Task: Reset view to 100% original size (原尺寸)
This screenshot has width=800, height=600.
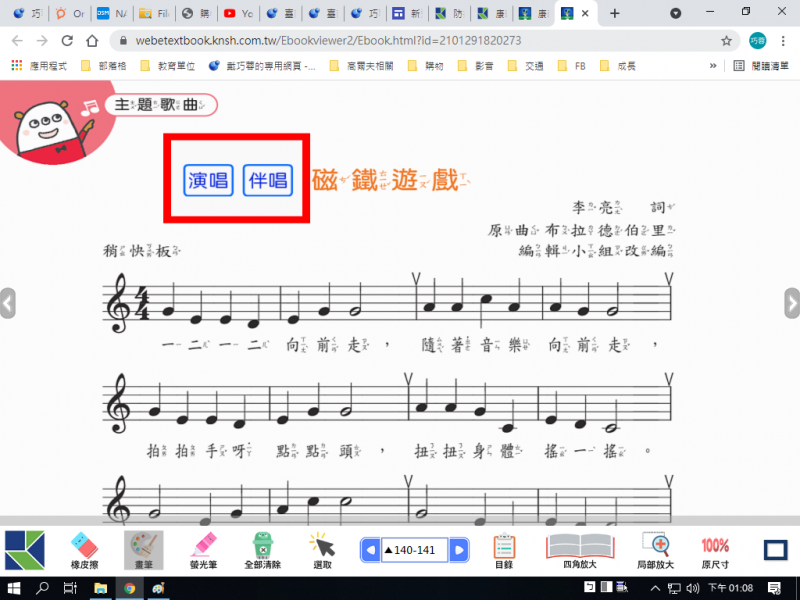Action: coord(714,549)
